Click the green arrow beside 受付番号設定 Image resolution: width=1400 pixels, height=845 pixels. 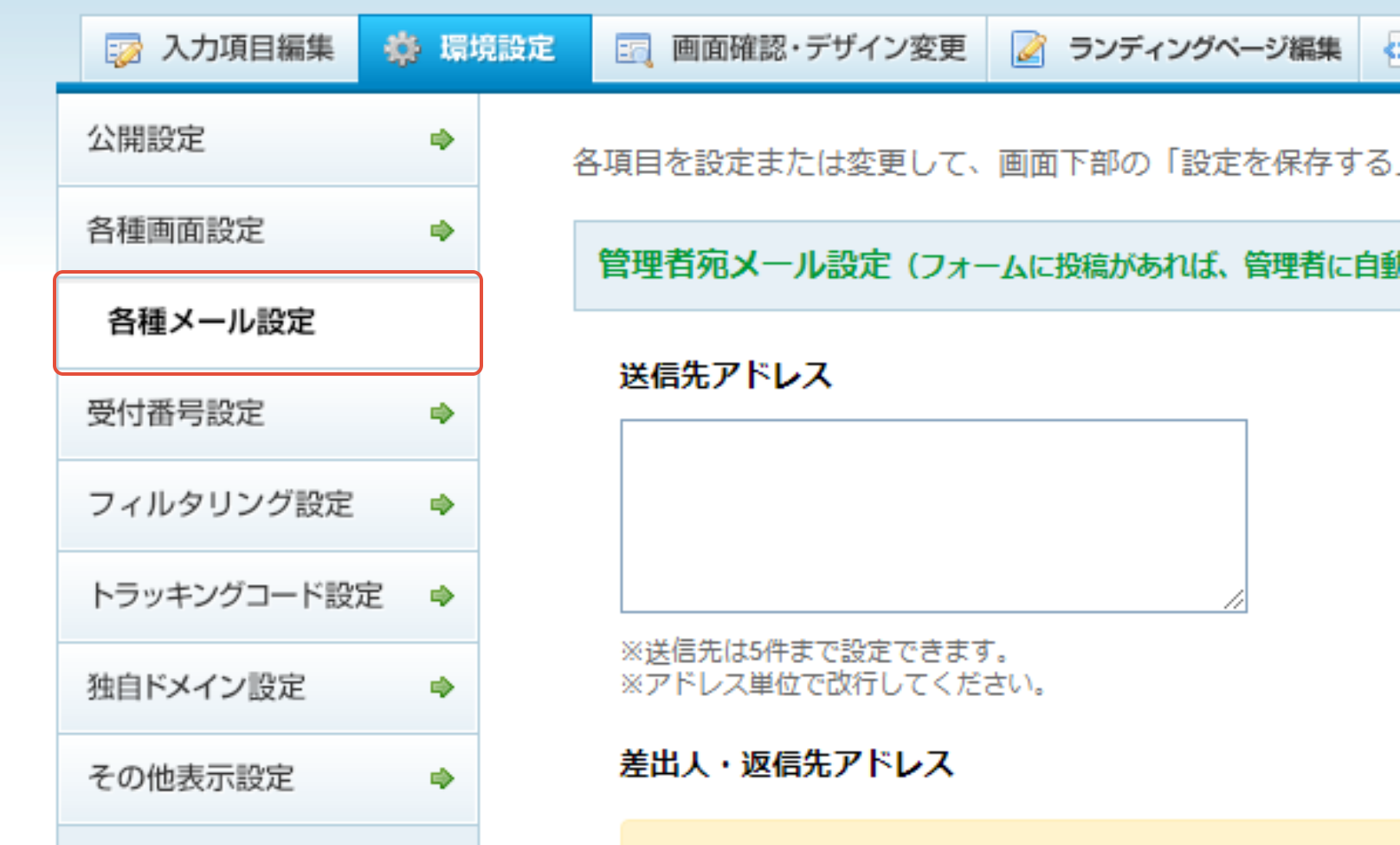pos(442,413)
